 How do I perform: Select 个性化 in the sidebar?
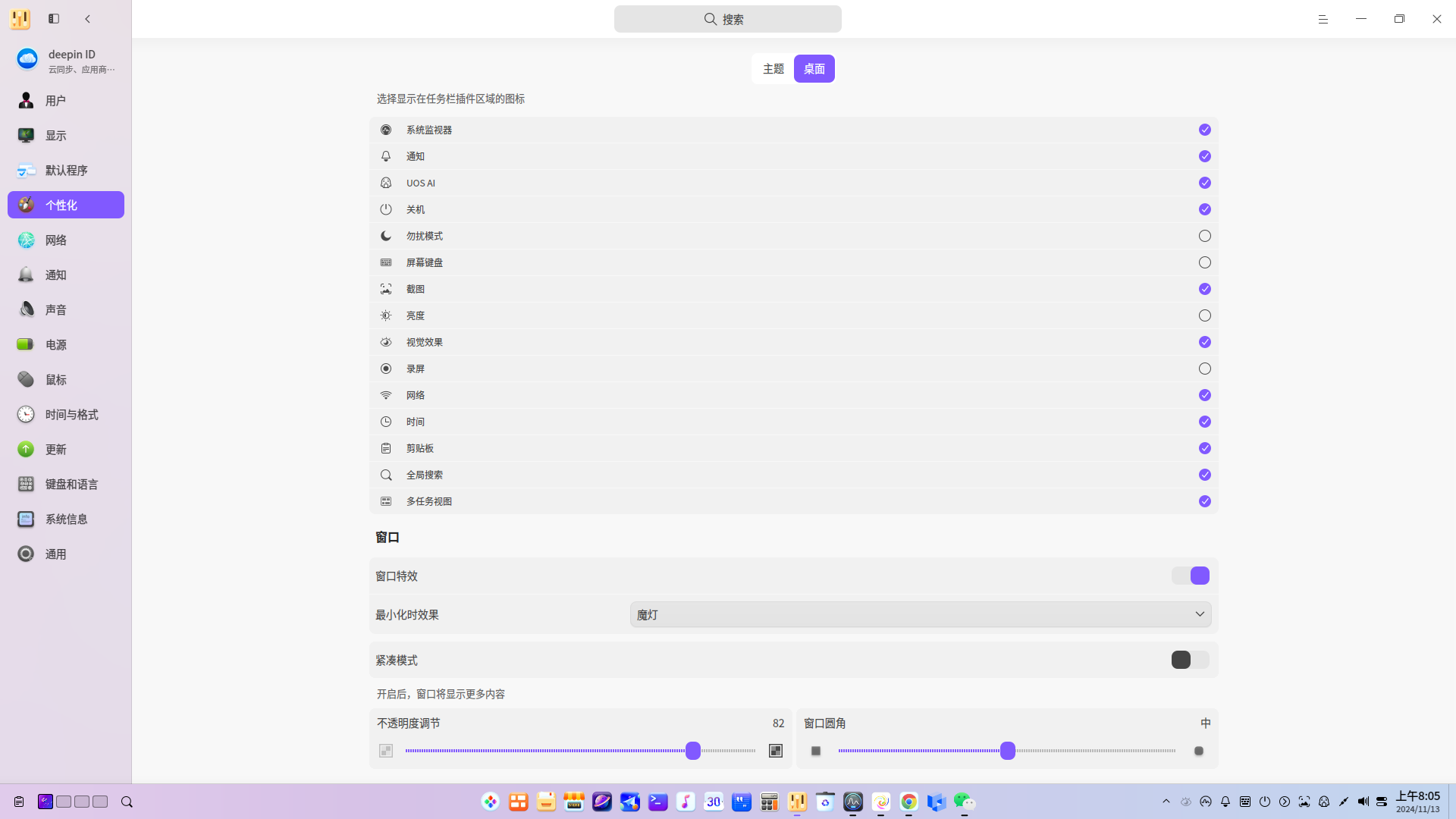66,205
